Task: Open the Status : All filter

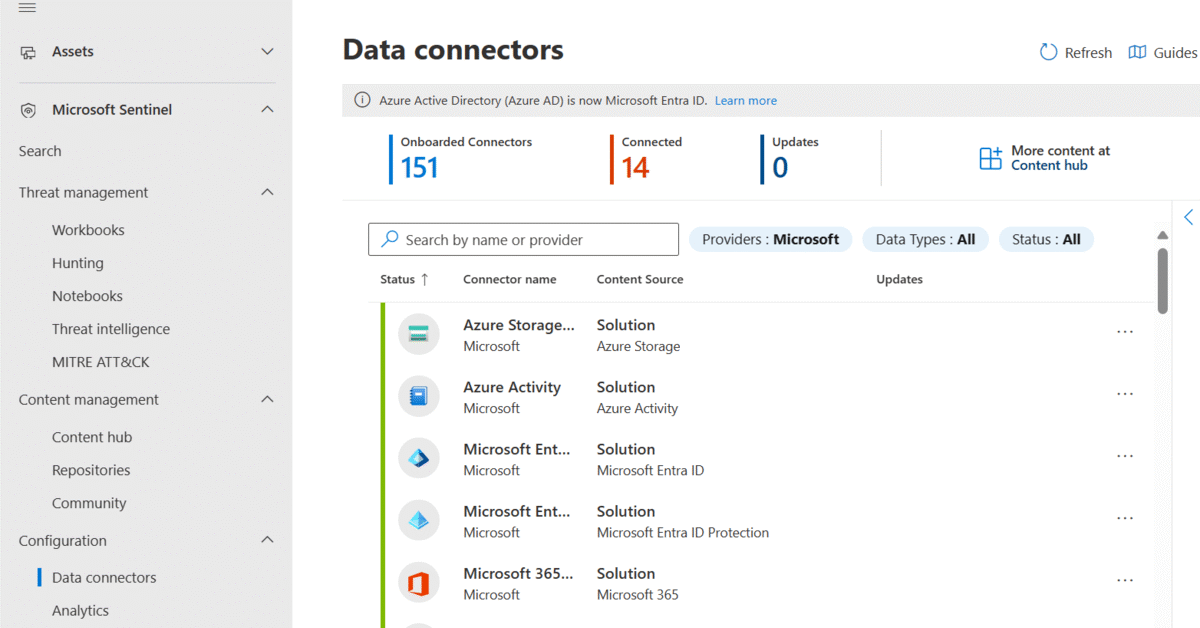Action: pyautogui.click(x=1046, y=240)
